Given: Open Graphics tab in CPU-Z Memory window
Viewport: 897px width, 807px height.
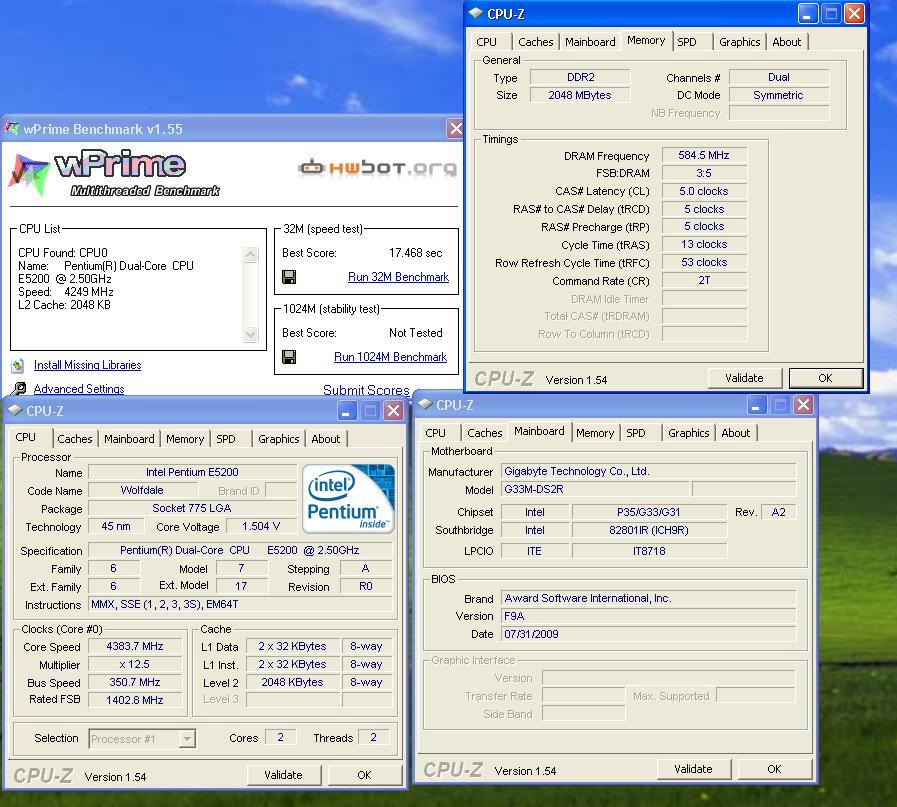Looking at the screenshot, I should (x=739, y=42).
